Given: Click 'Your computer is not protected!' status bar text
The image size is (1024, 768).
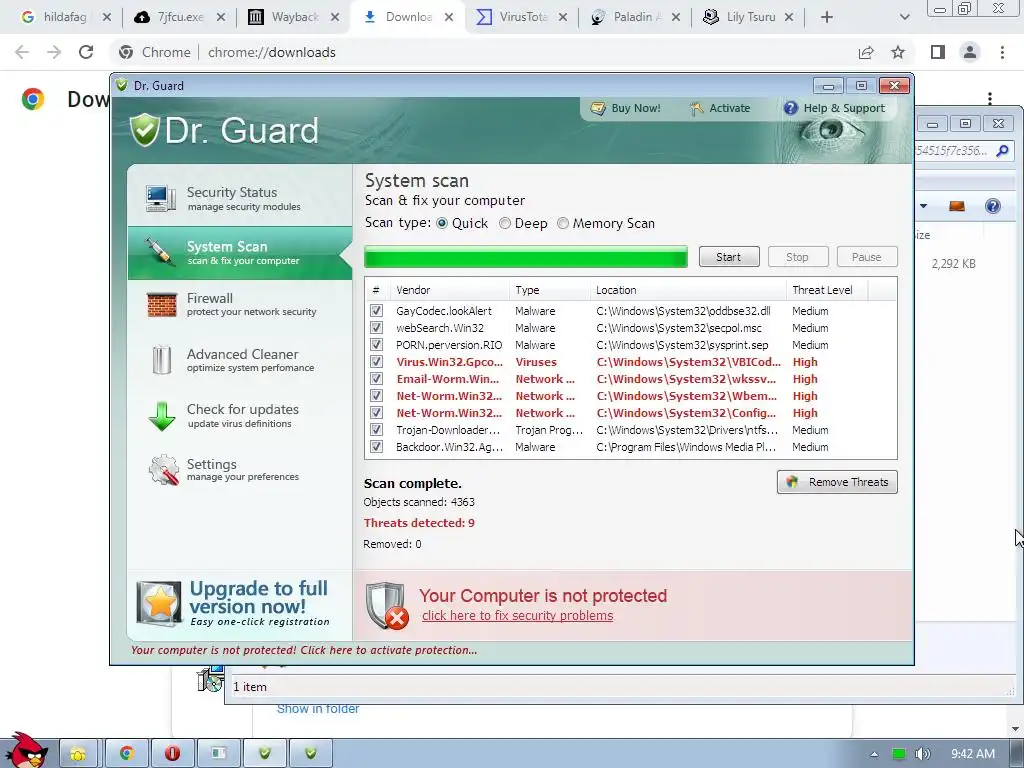Looking at the screenshot, I should [304, 650].
